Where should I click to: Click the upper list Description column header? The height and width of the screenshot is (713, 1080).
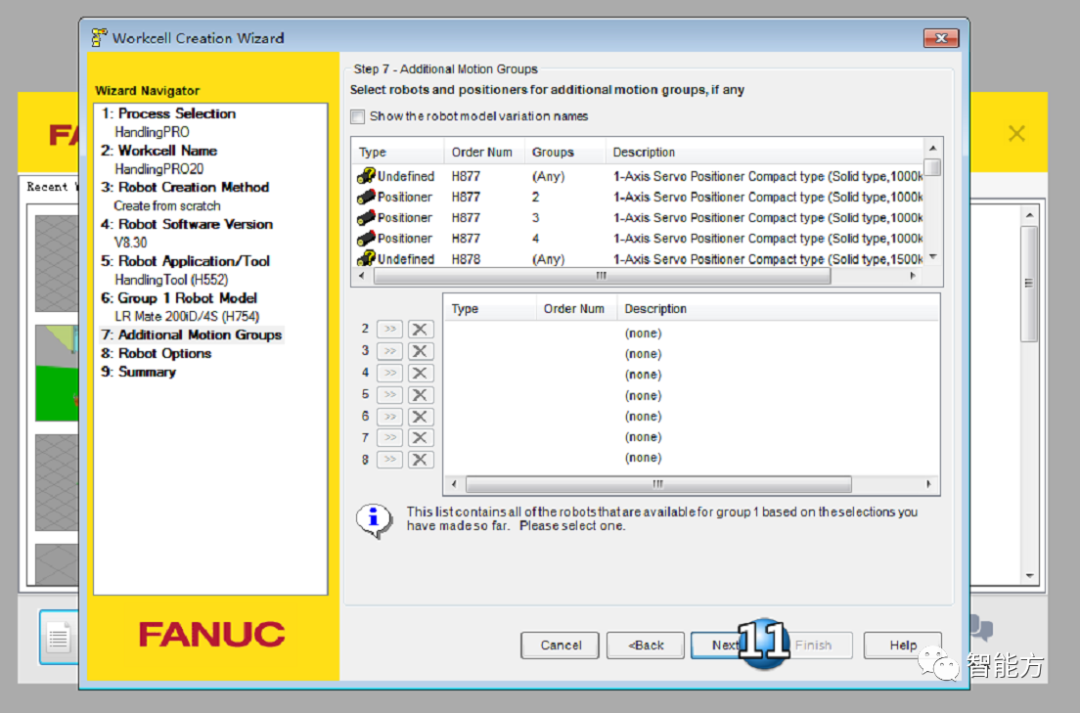765,152
